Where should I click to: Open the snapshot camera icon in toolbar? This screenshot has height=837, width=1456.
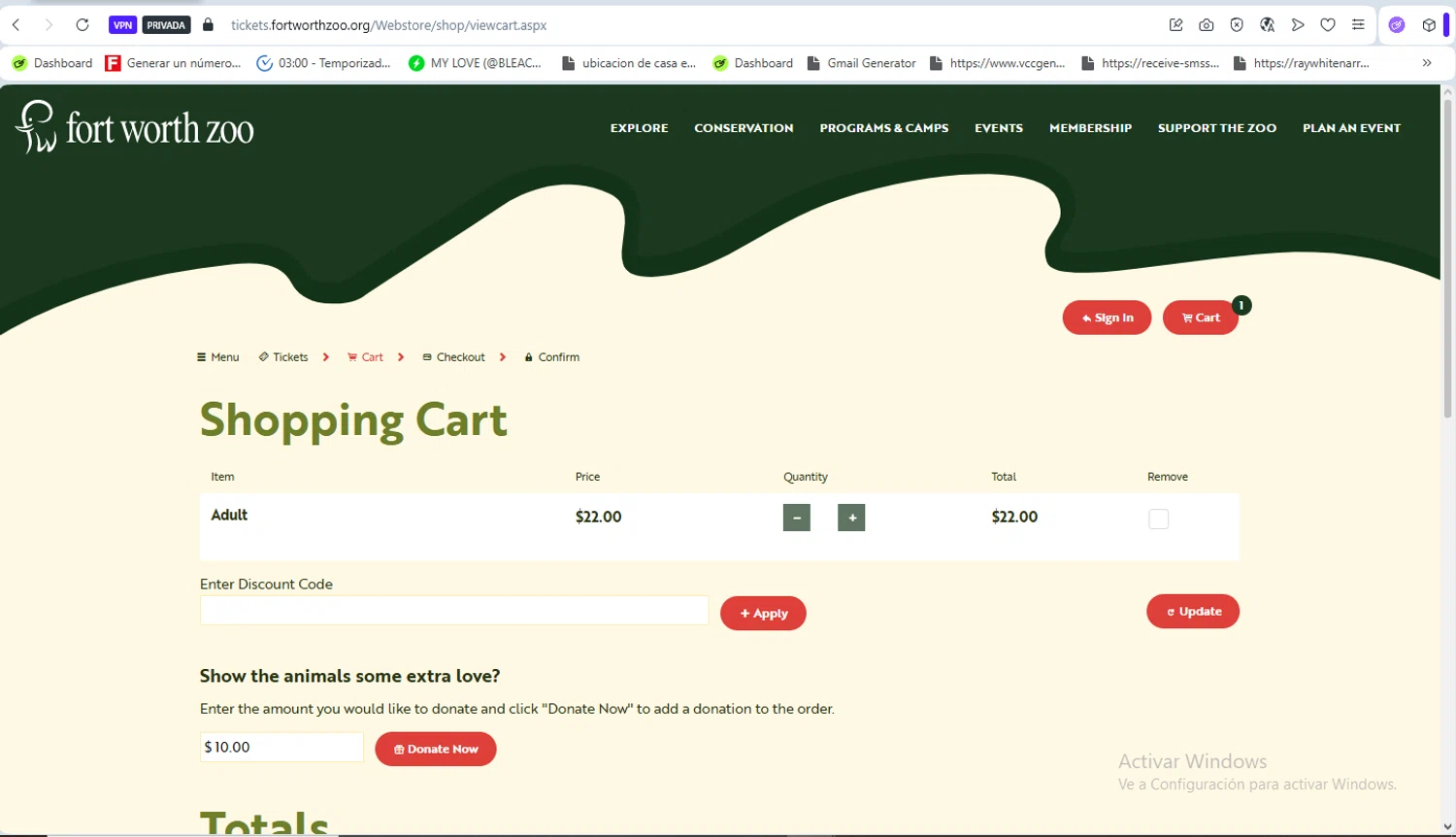coord(1207,25)
